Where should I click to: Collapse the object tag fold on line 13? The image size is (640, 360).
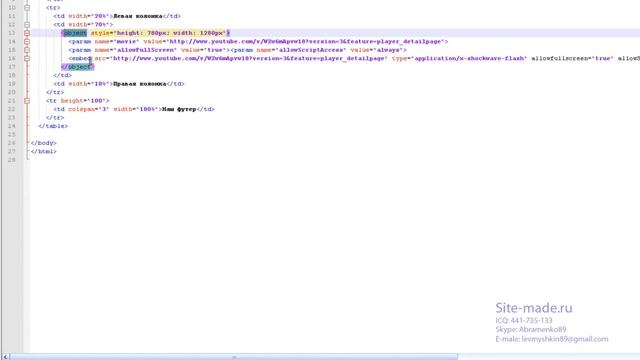point(27,33)
